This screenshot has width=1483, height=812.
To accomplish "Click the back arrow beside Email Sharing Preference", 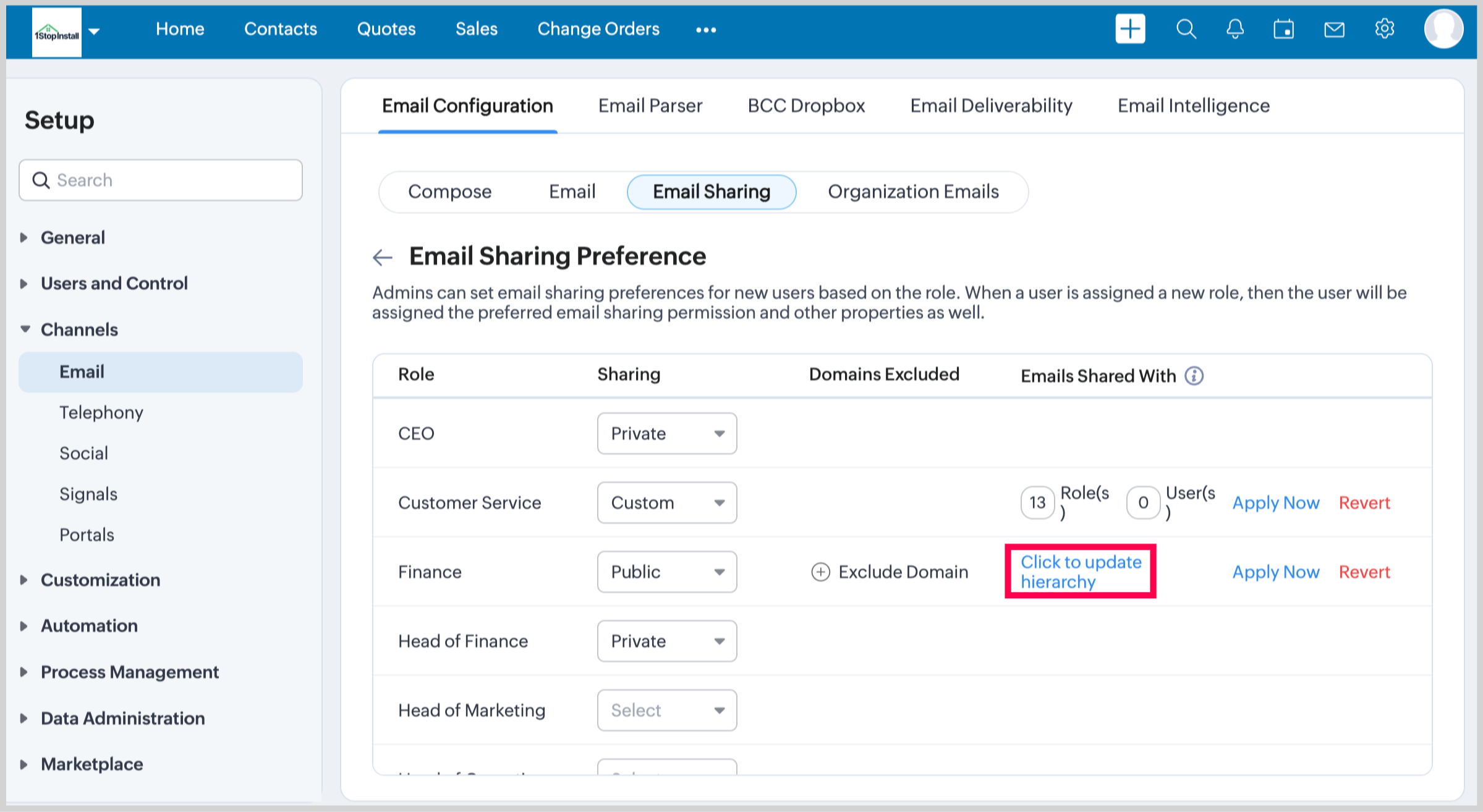I will pos(383,257).
